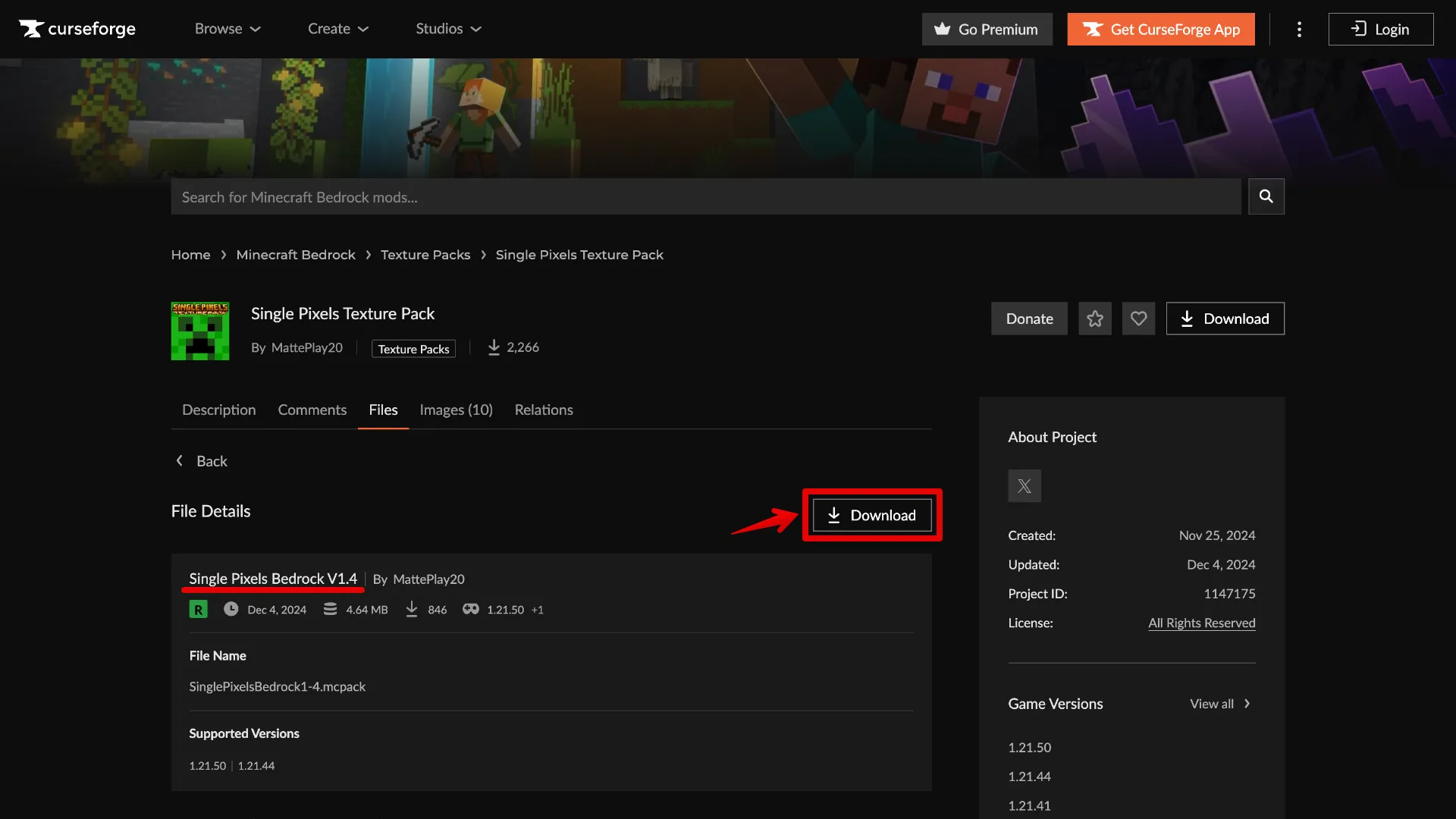The image size is (1456, 819).
Task: Click the CurseForge logo
Action: point(77,29)
